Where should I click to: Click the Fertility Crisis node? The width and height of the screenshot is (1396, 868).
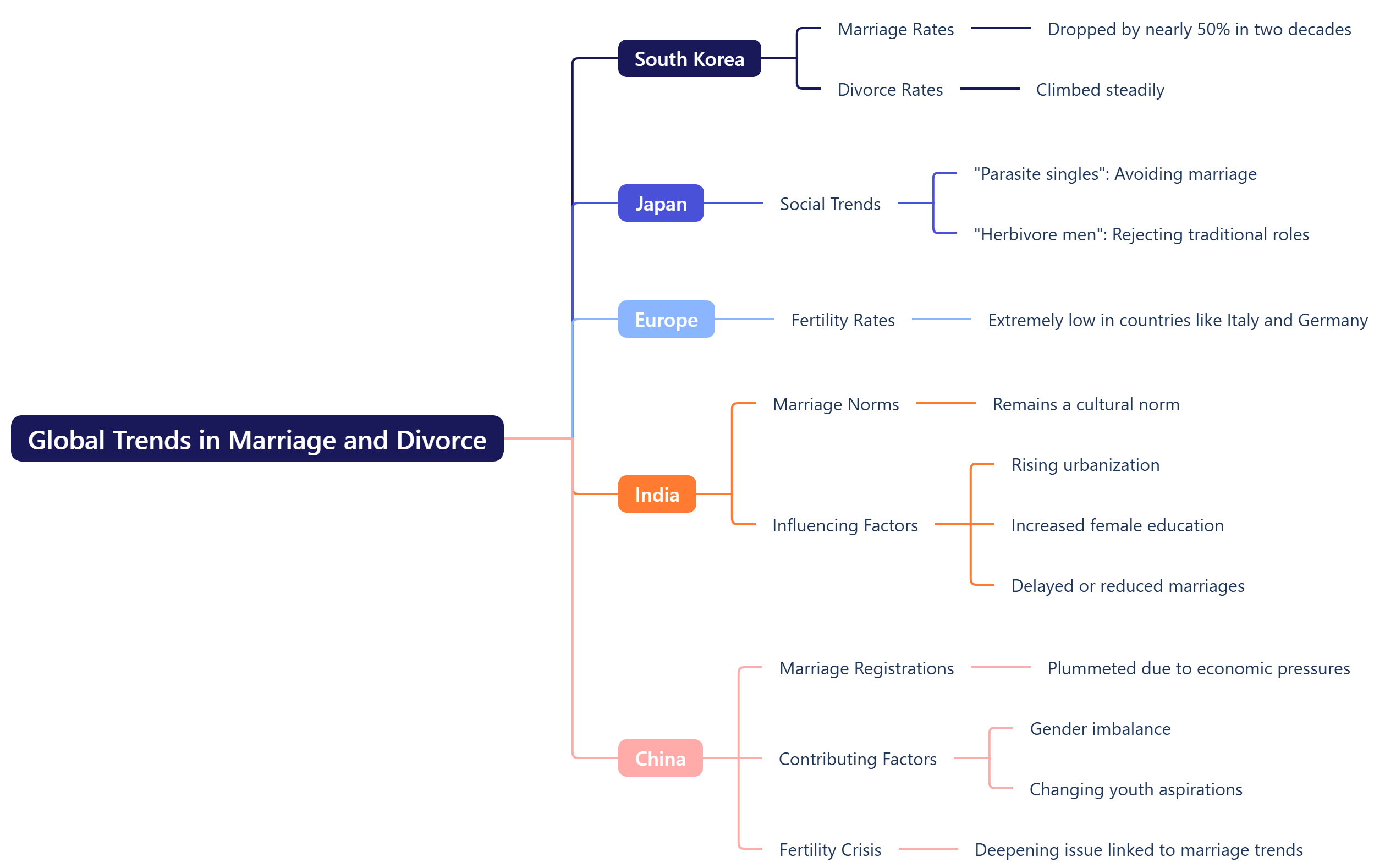[830, 850]
